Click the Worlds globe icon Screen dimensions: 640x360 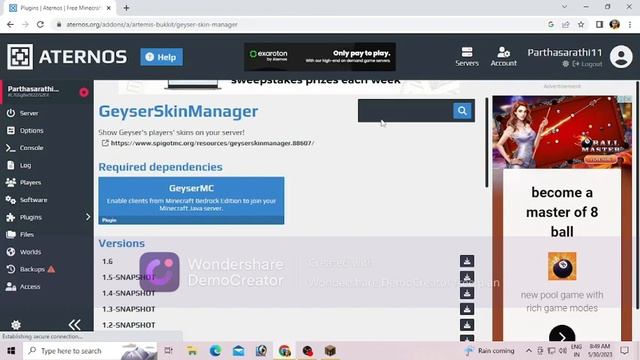coord(11,252)
